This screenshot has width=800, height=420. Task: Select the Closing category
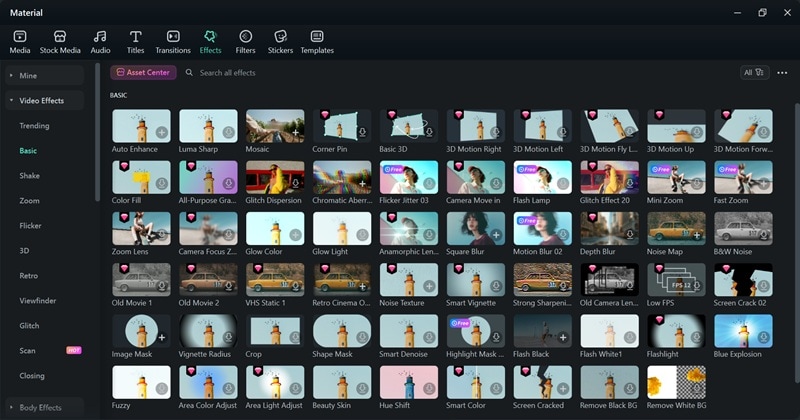pyautogui.click(x=32, y=376)
